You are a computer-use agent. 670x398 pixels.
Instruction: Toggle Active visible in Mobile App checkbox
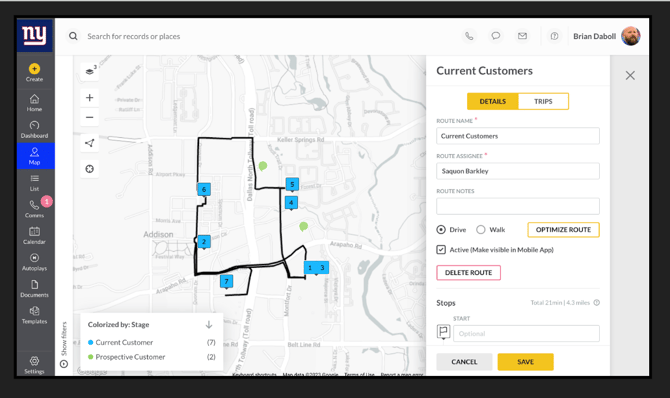click(x=441, y=250)
